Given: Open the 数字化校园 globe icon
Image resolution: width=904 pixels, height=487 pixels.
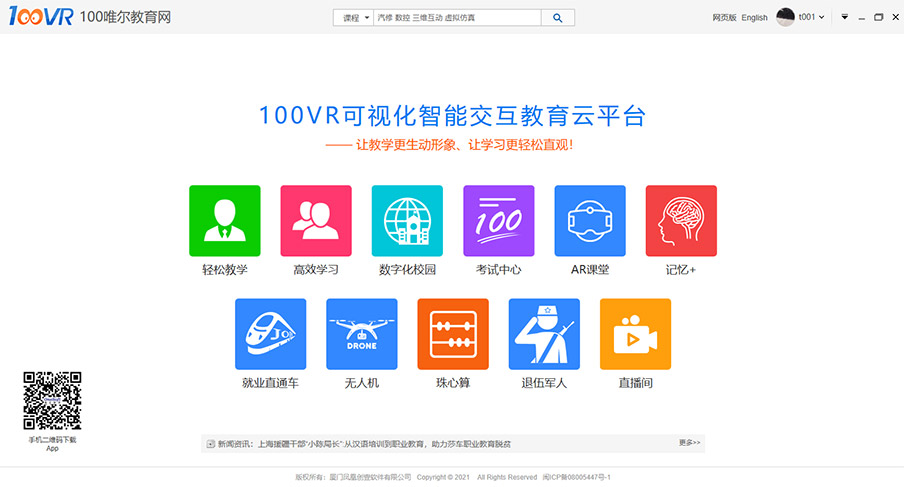Looking at the screenshot, I should pos(407,221).
